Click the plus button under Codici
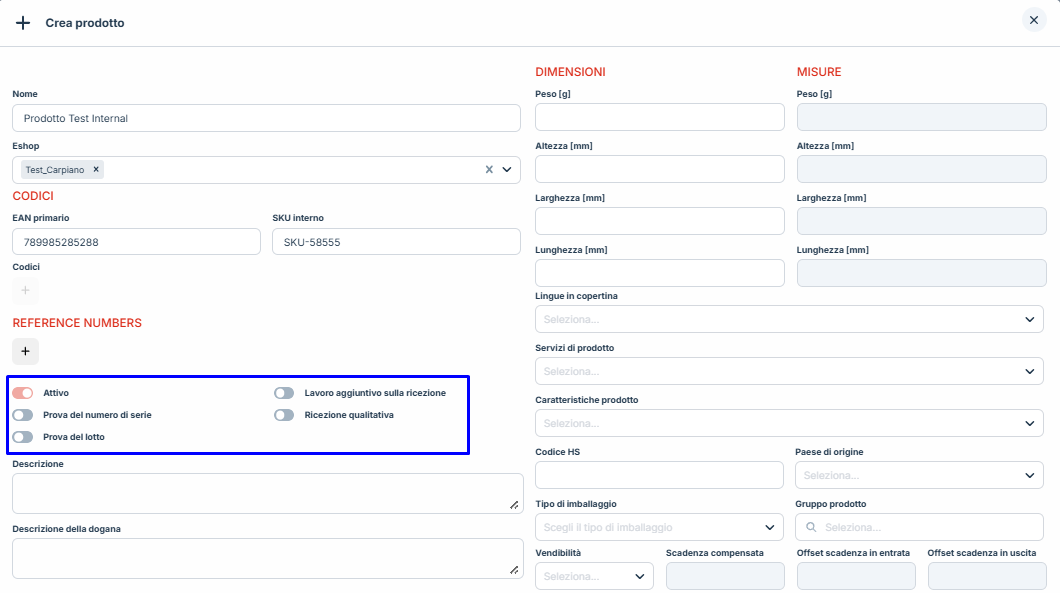Viewport: 1060px width, 593px height. pyautogui.click(x=25, y=290)
